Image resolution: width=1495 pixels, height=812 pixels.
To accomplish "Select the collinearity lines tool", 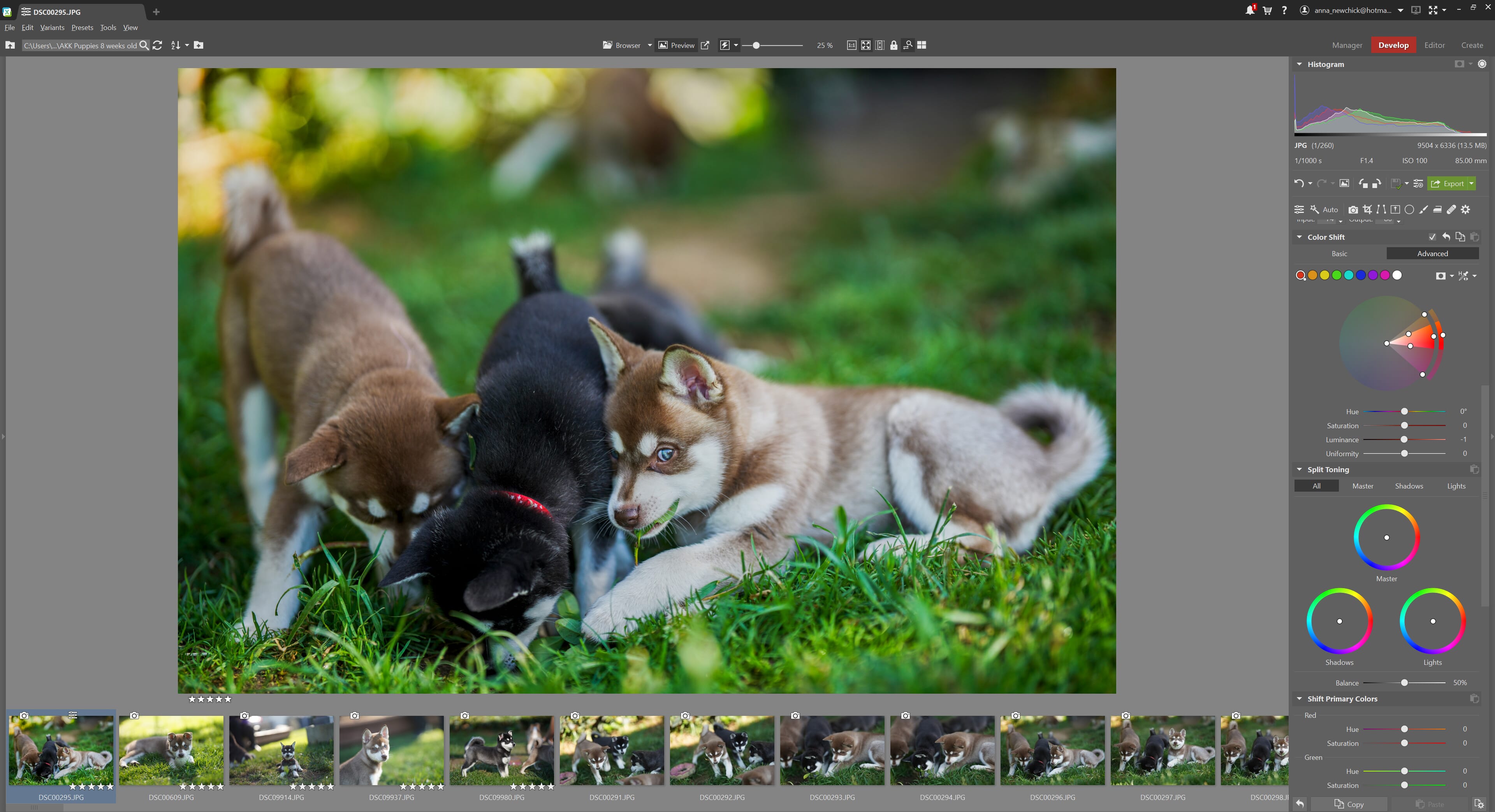I will [x=1381, y=209].
